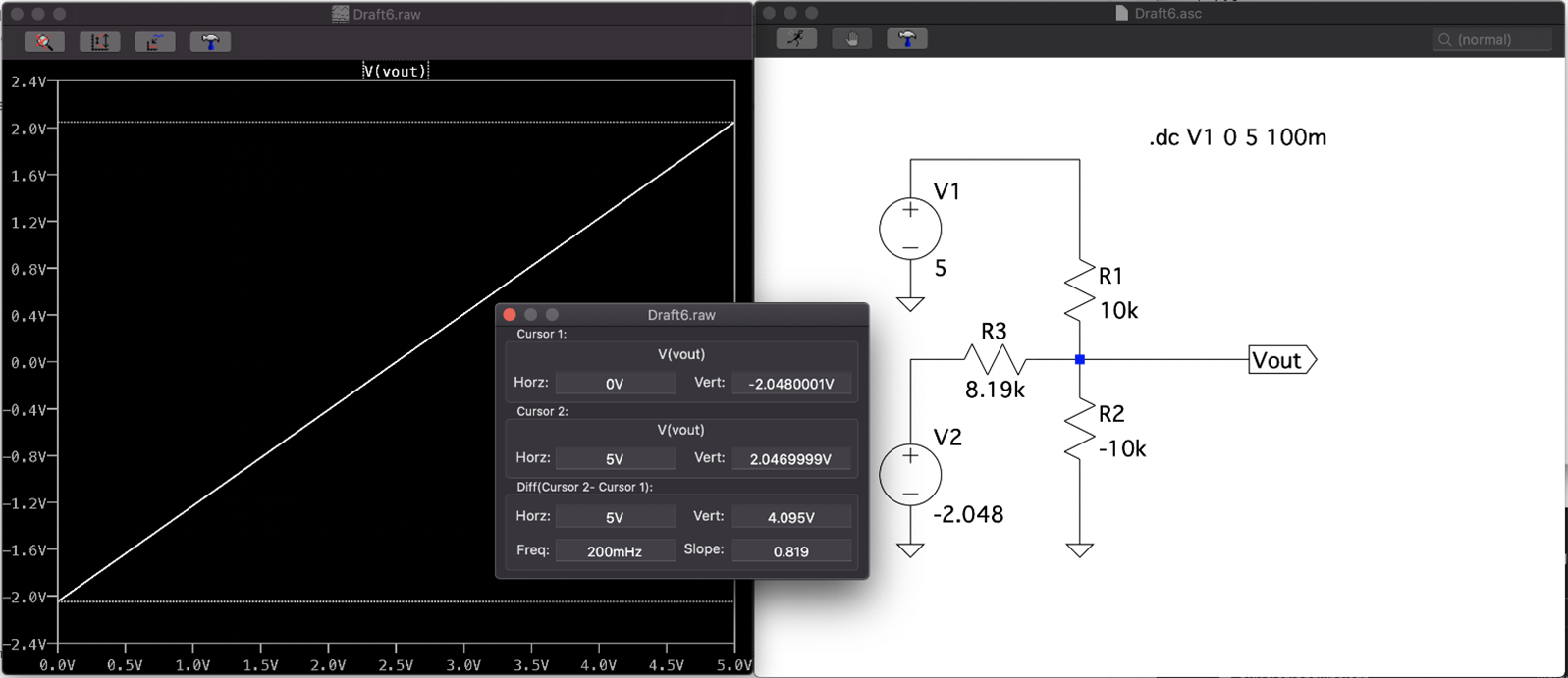Click the 1.5V tick on horizontal axis
Screen dimensions: 1568x678
click(260, 664)
